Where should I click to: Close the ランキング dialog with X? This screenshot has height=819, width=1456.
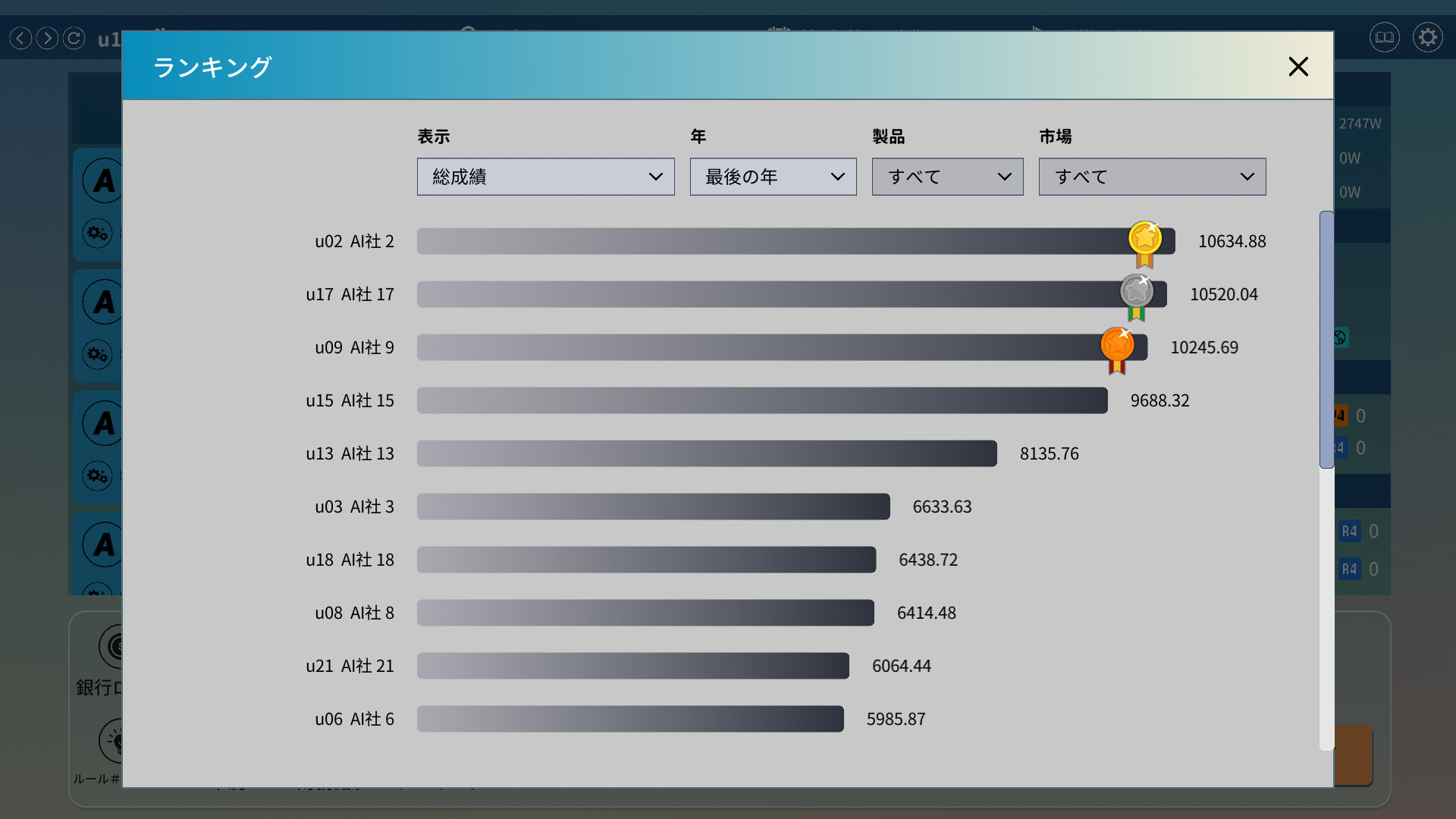[1298, 67]
